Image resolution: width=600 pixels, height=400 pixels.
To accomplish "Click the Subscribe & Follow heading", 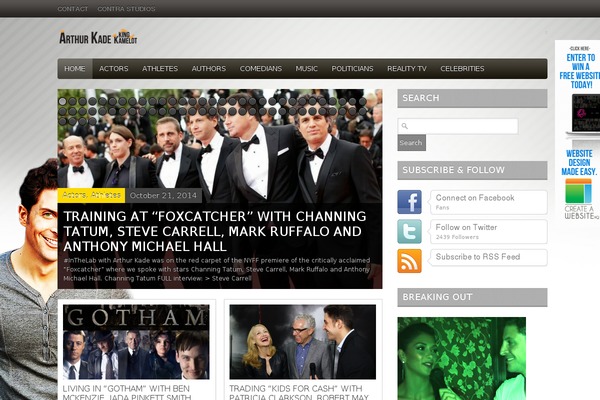I will click(x=472, y=170).
